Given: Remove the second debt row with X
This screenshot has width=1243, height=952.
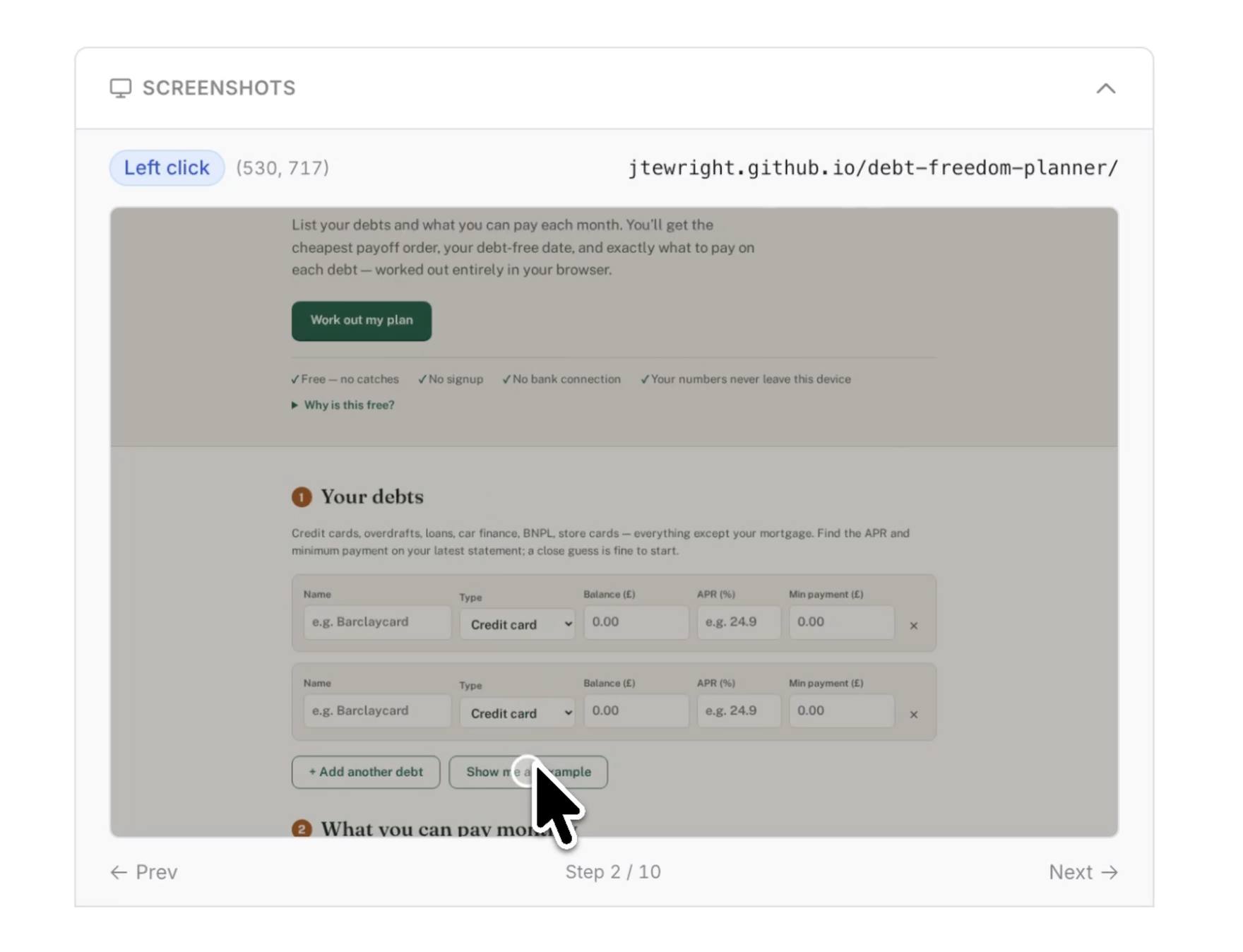Looking at the screenshot, I should pos(913,715).
